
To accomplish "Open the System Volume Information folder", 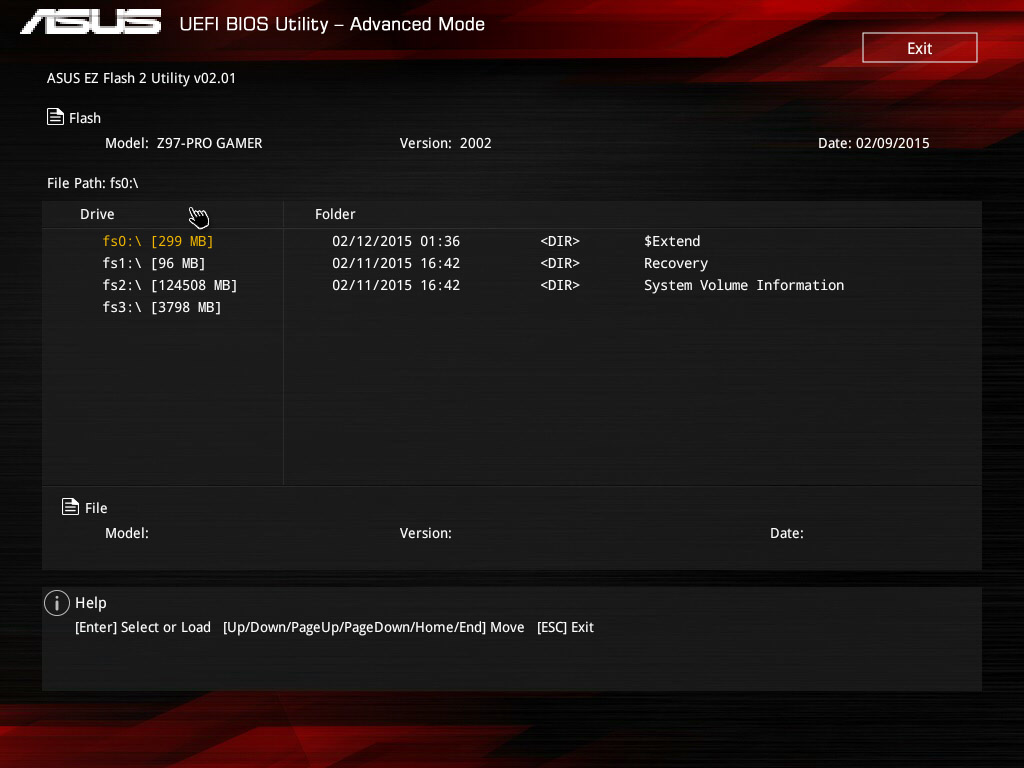I will (x=744, y=285).
